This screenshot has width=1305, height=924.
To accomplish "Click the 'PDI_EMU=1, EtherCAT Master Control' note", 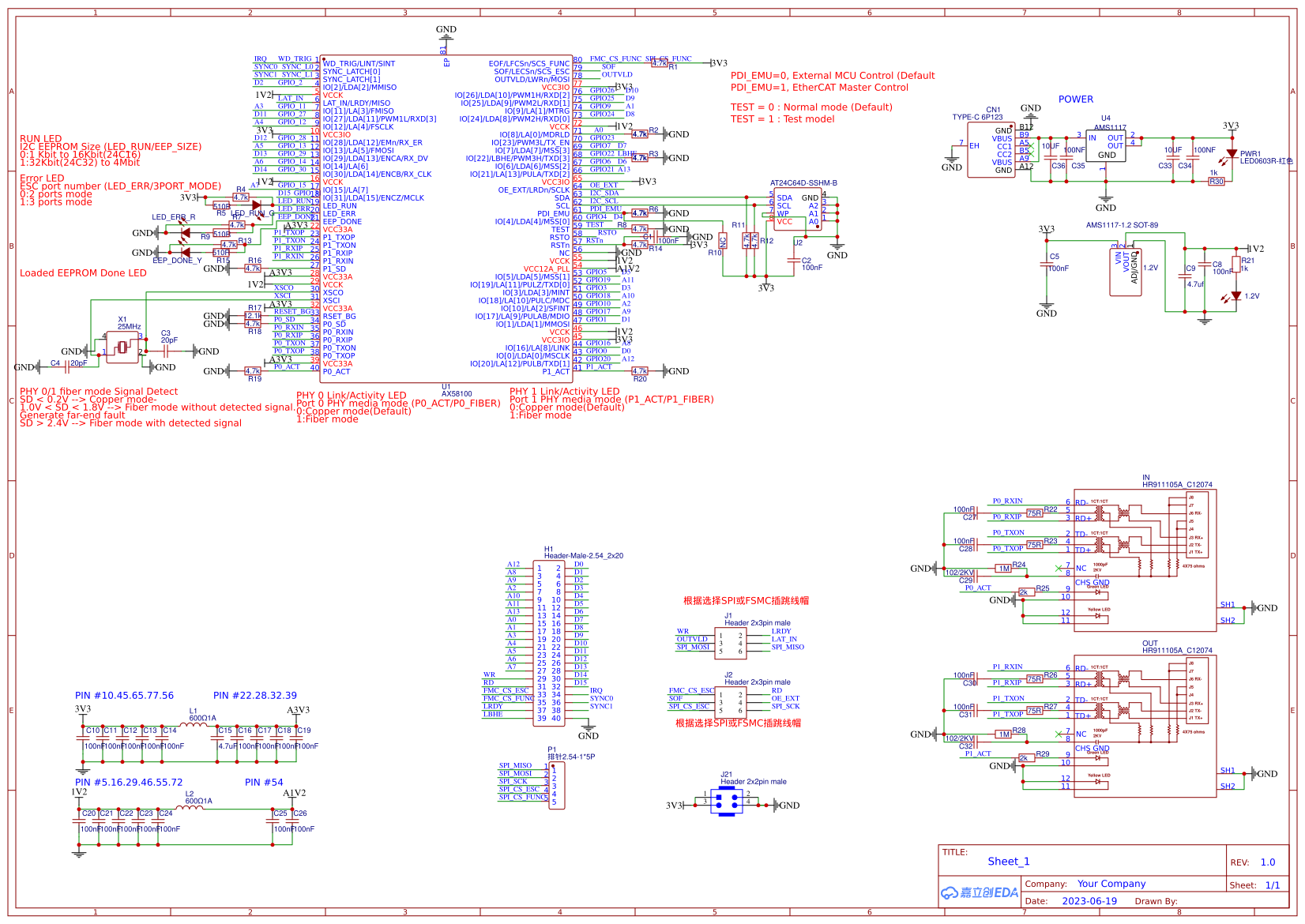I will pyautogui.click(x=819, y=88).
